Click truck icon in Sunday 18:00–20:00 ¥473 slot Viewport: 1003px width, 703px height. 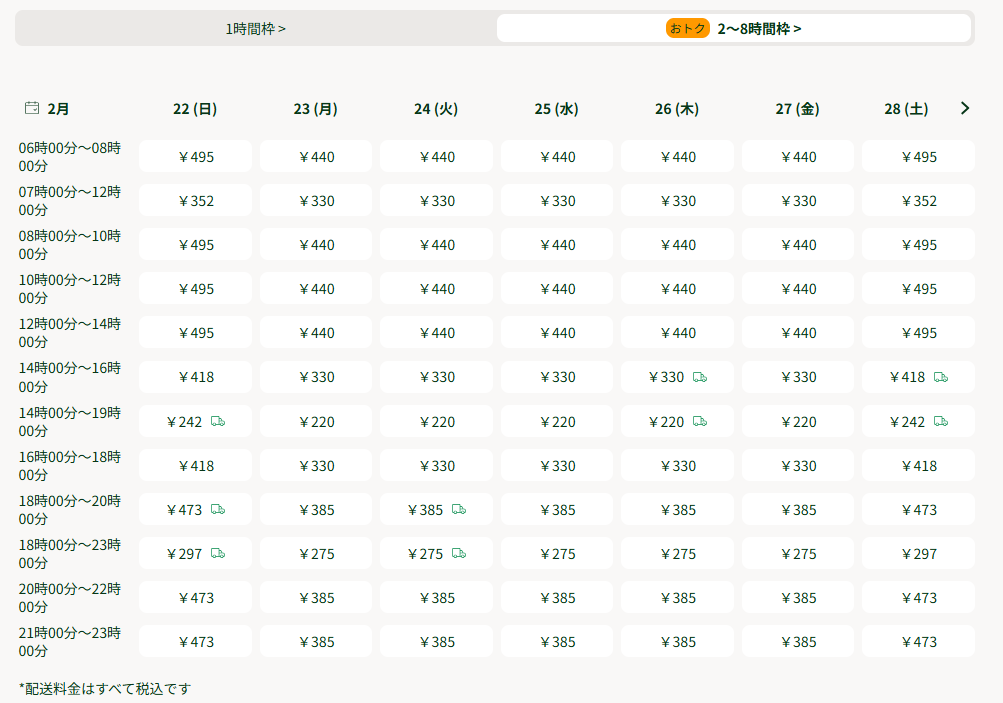(218, 509)
